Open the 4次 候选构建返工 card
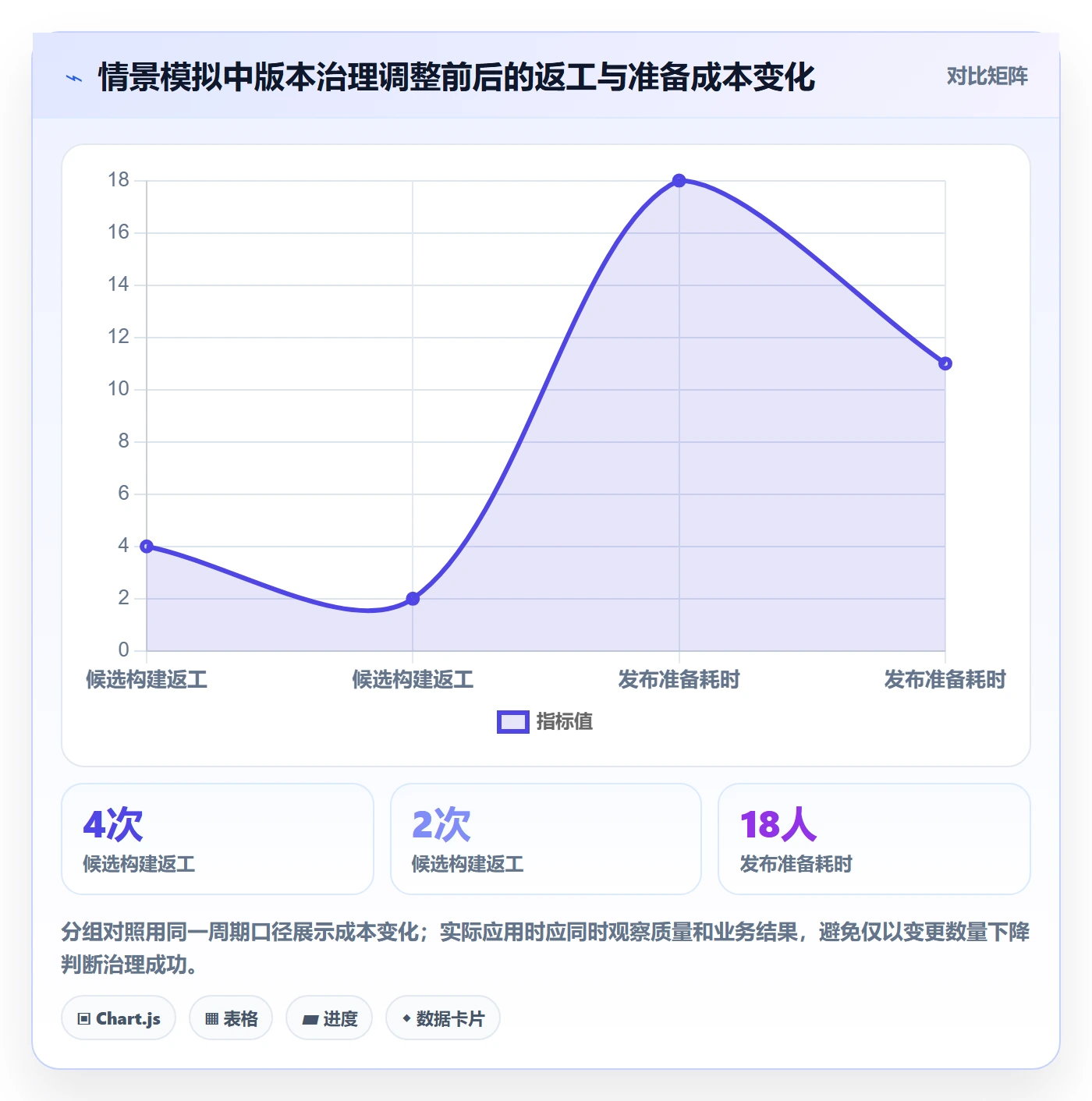The width and height of the screenshot is (1092, 1101). [218, 839]
